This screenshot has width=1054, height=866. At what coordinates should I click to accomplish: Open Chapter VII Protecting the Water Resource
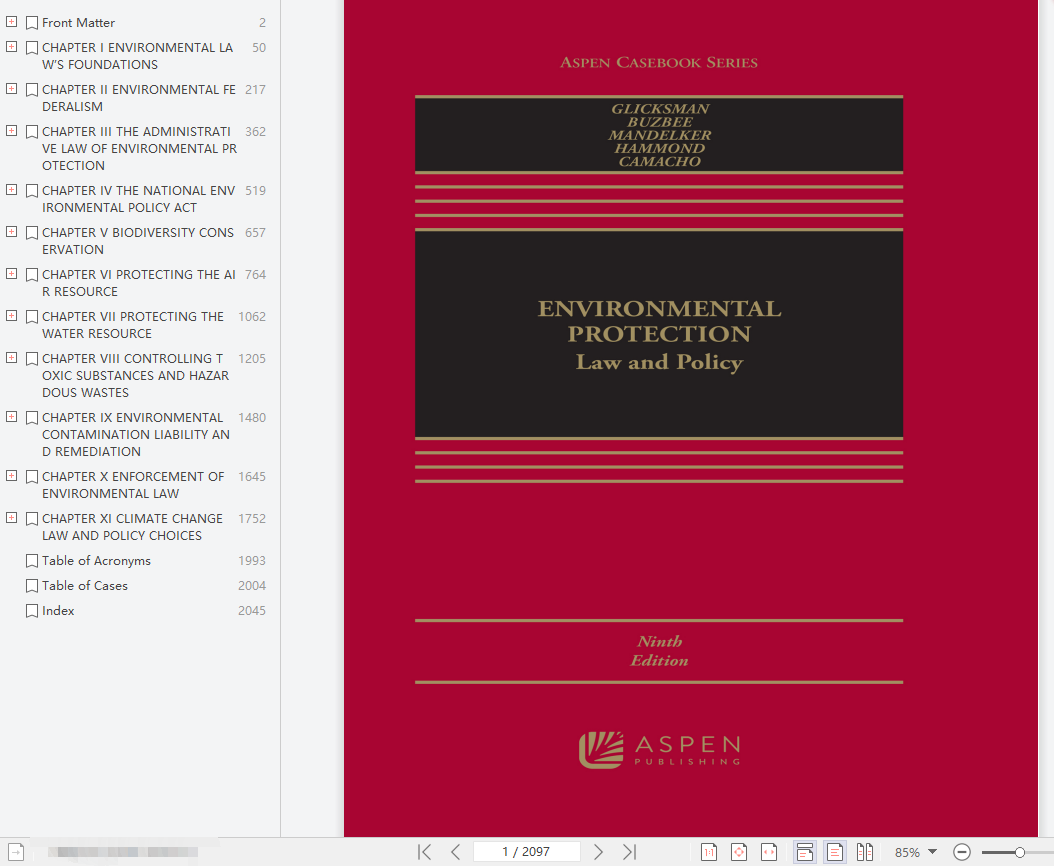point(133,325)
